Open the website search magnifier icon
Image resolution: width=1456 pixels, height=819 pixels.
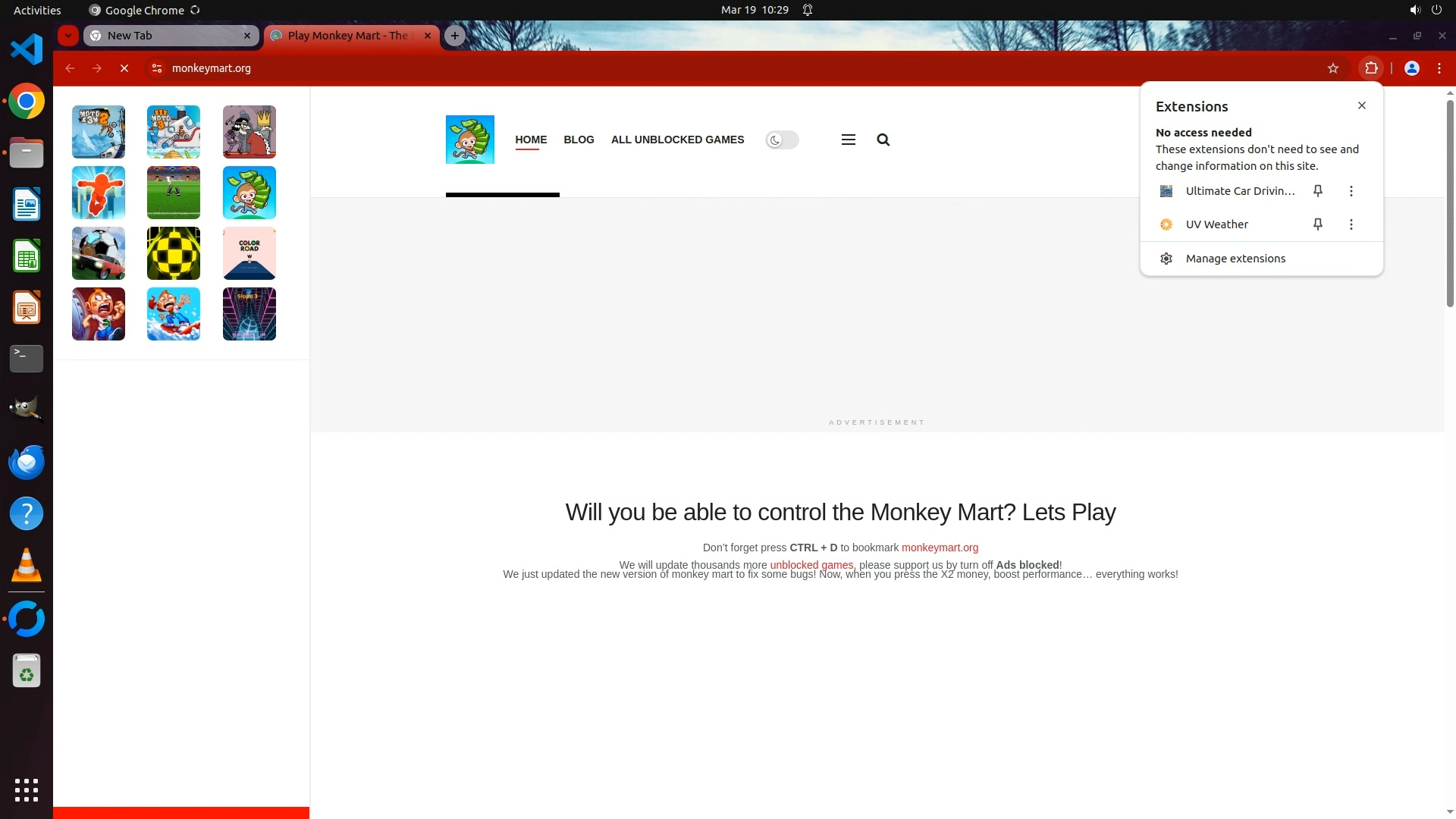883,140
